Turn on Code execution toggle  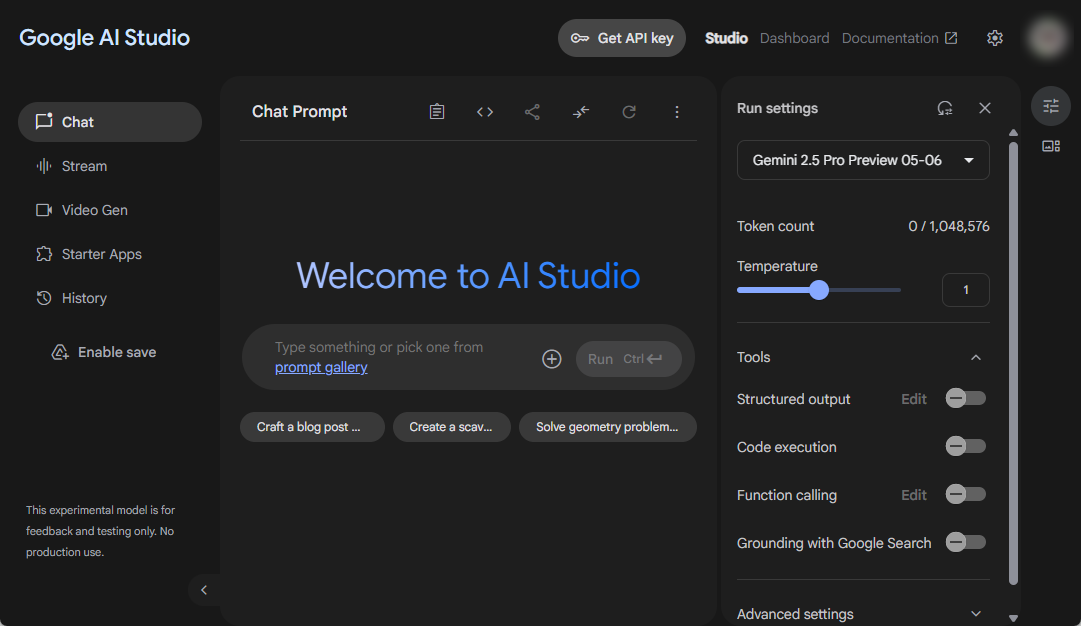[965, 447]
